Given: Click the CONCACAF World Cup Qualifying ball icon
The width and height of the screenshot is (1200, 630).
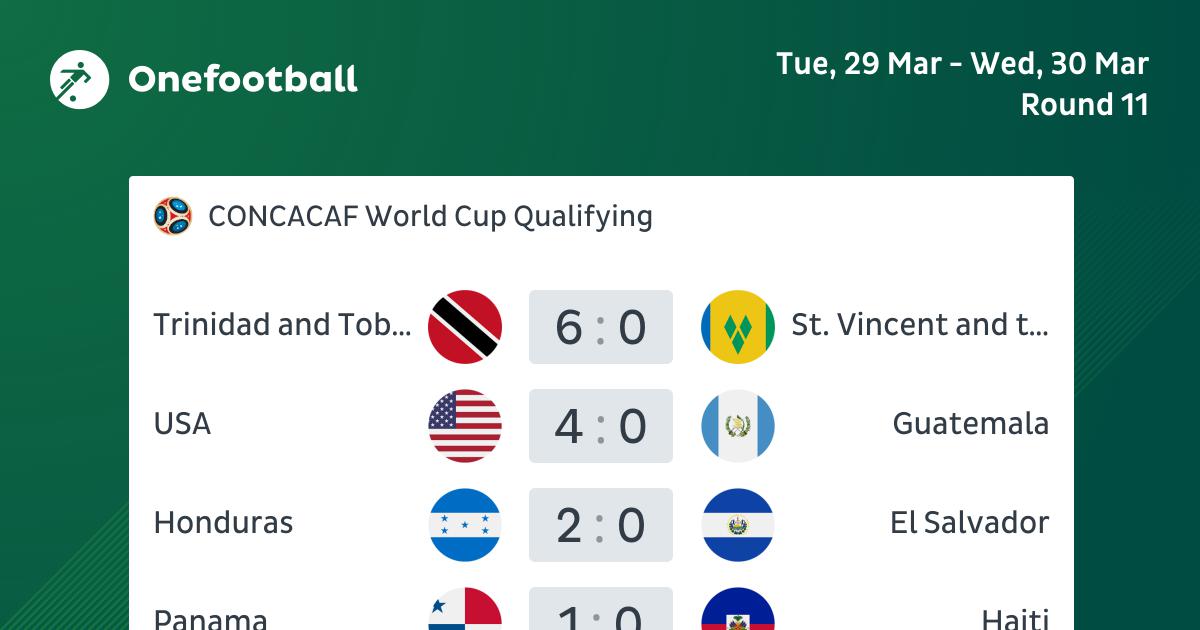Looking at the screenshot, I should (x=172, y=216).
